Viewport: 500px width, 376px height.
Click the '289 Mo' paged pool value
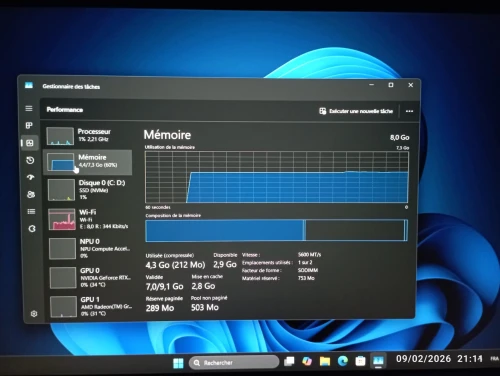[x=160, y=308]
